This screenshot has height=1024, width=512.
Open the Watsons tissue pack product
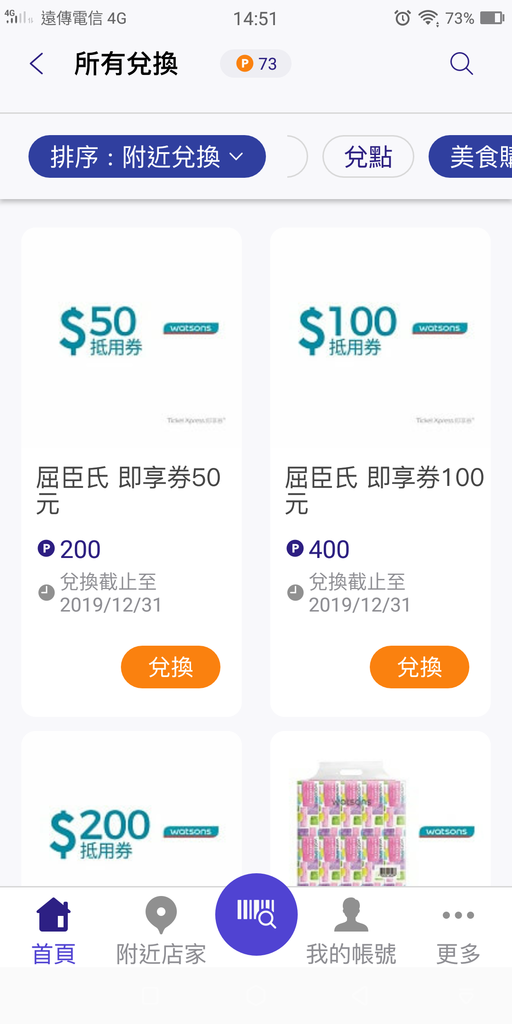[x=380, y=808]
